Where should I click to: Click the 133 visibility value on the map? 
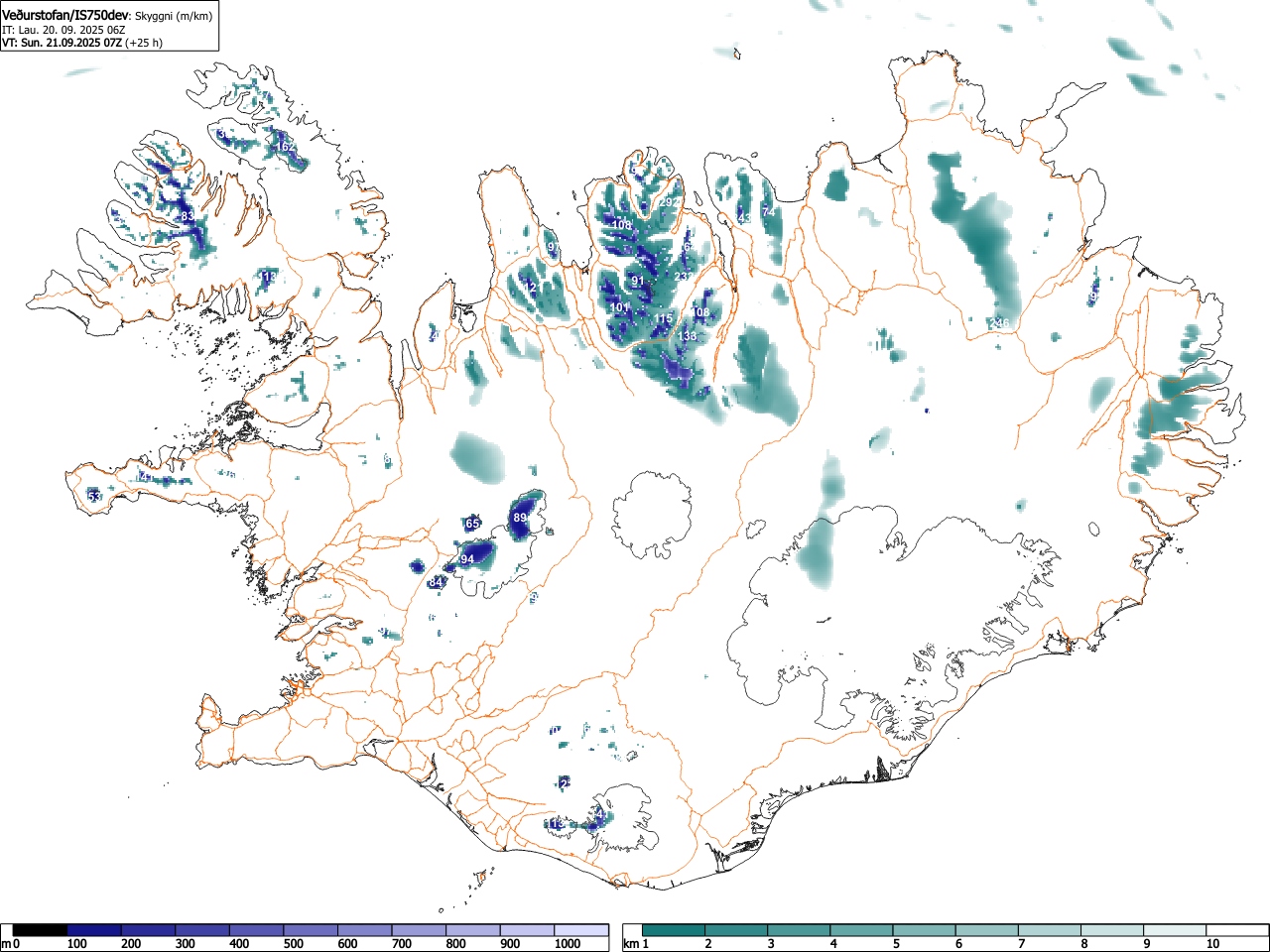click(688, 336)
